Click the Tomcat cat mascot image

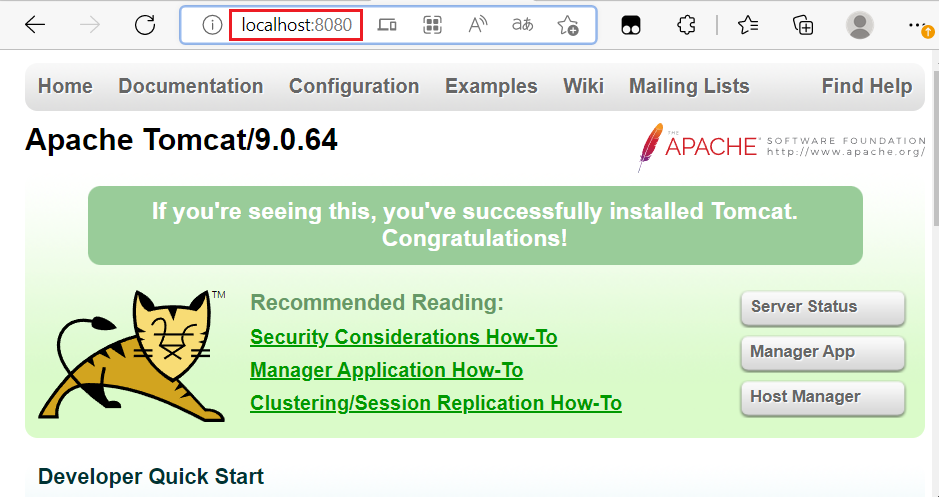tap(132, 356)
